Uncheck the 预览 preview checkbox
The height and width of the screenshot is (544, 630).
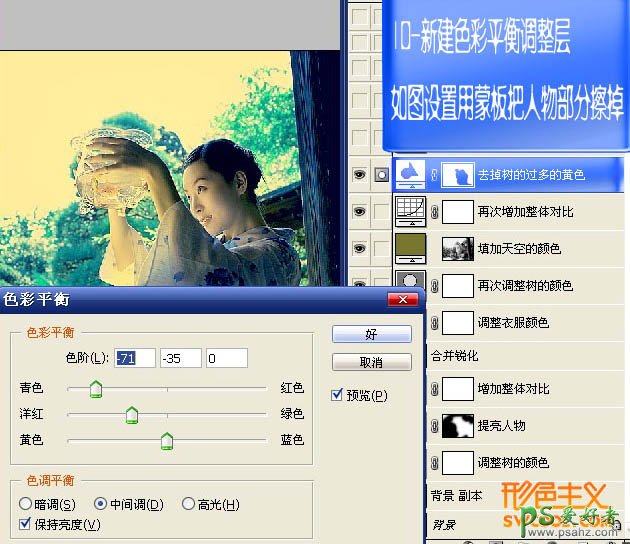pos(338,395)
